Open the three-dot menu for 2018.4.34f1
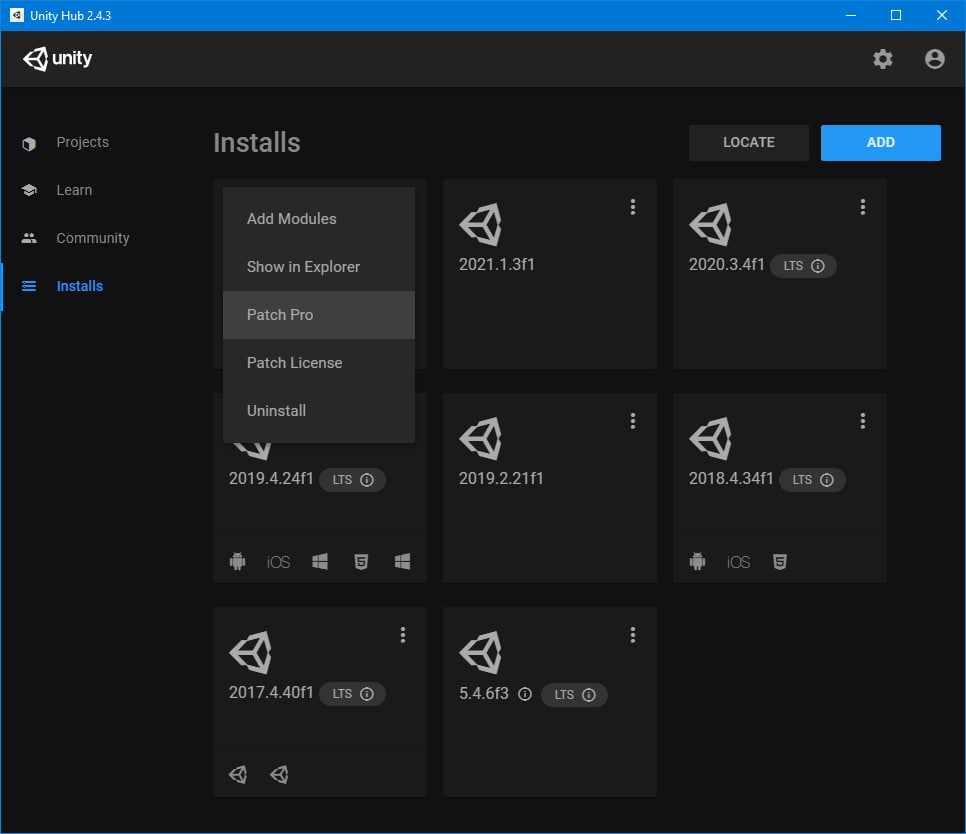 [x=862, y=421]
